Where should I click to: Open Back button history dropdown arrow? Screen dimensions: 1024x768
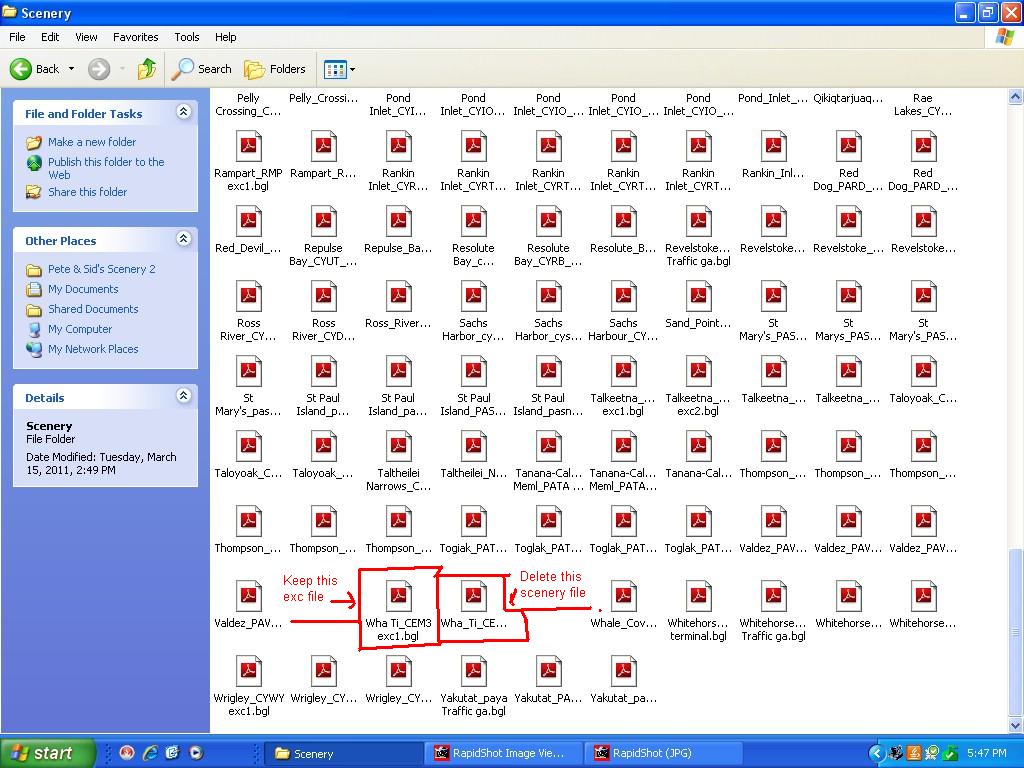click(x=71, y=69)
